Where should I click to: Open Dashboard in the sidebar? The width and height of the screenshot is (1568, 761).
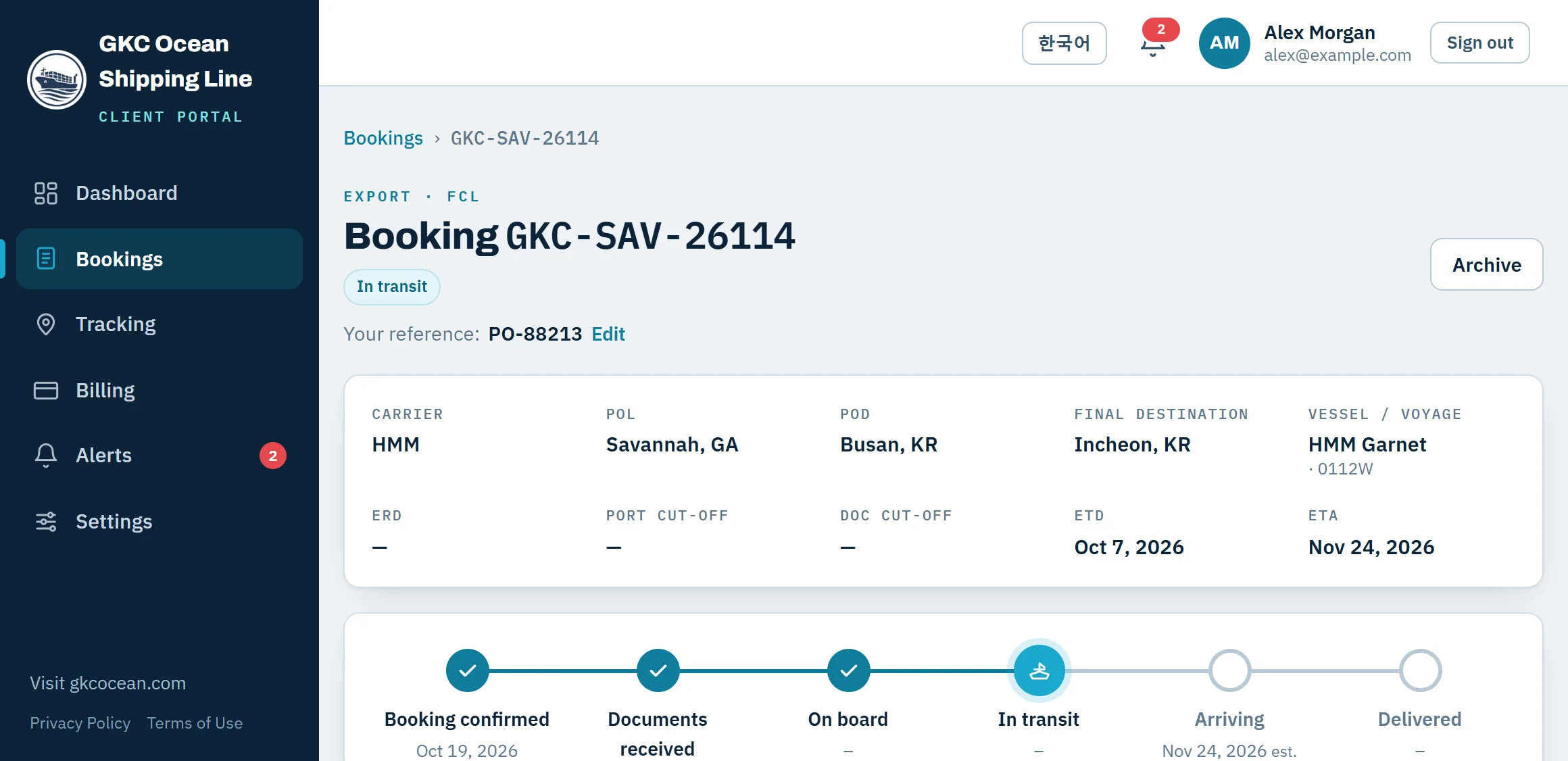tap(160, 193)
